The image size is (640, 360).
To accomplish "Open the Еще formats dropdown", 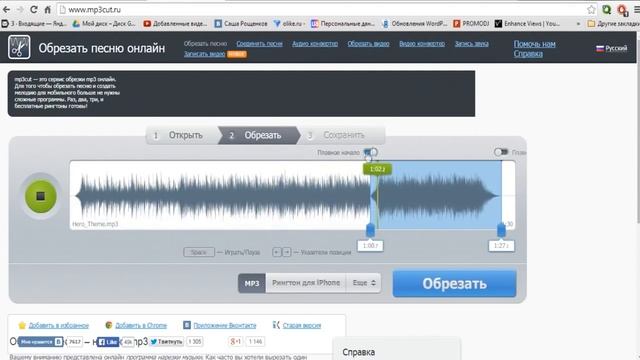I will (x=364, y=283).
